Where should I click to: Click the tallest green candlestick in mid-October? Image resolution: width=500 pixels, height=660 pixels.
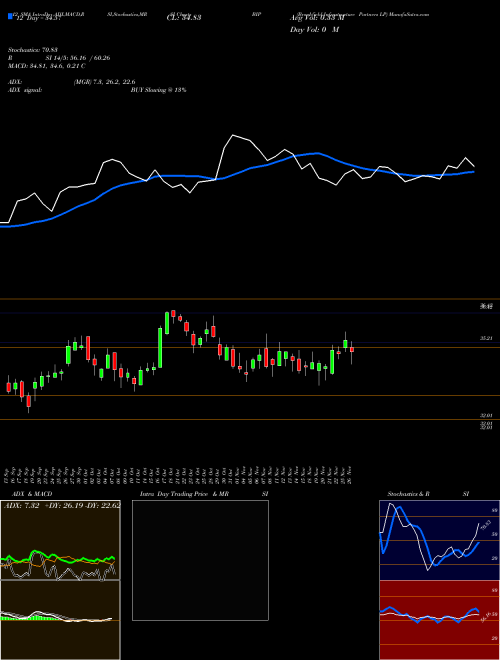(160, 348)
